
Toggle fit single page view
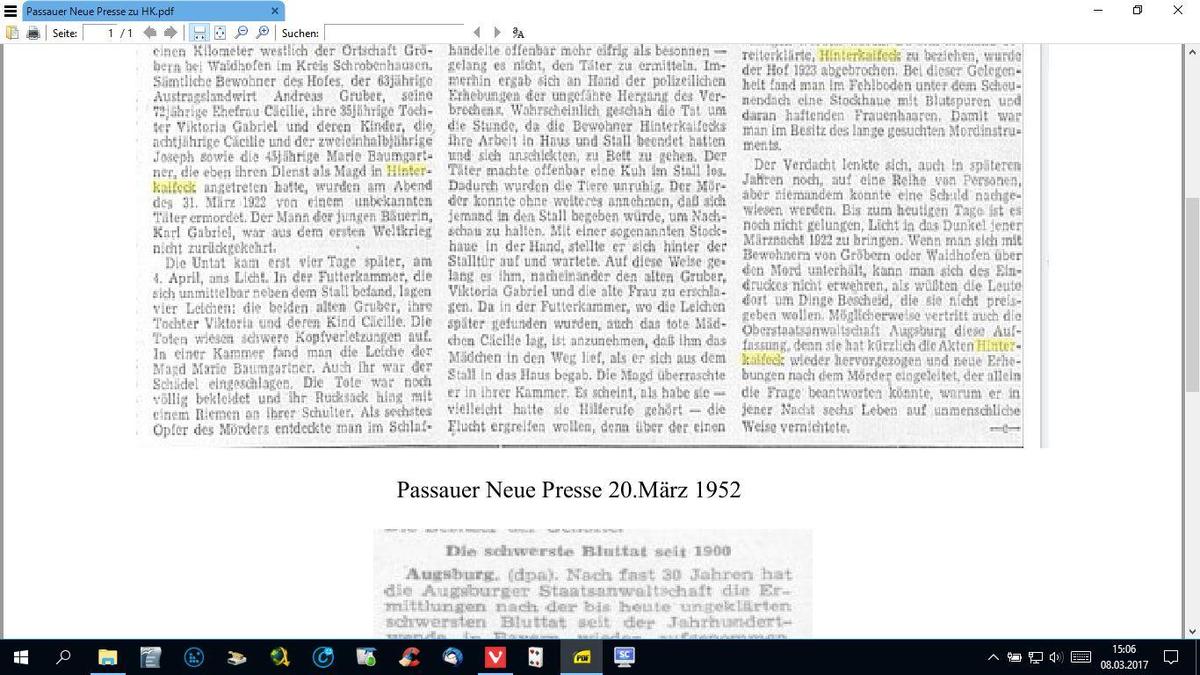point(220,33)
